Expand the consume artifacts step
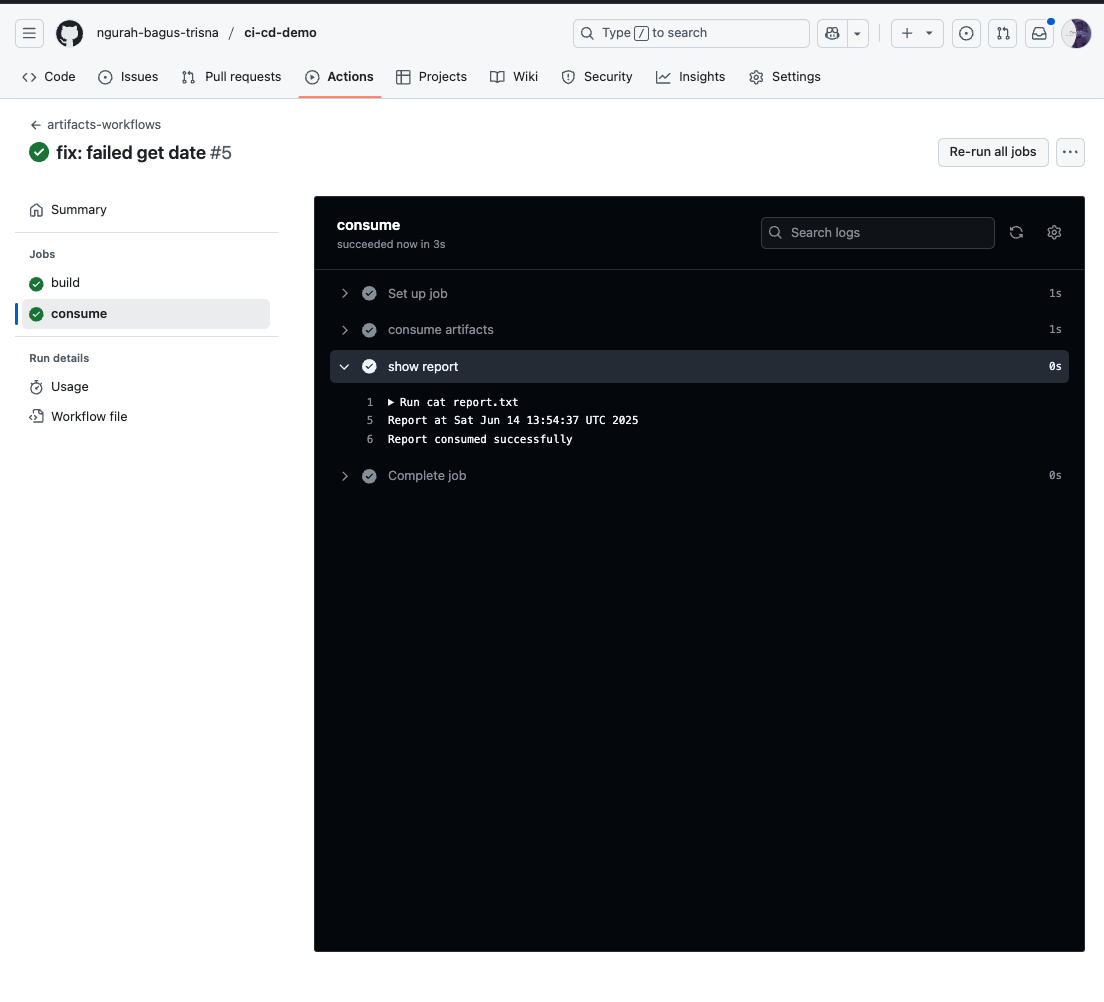The image size is (1104, 1002). tap(440, 330)
